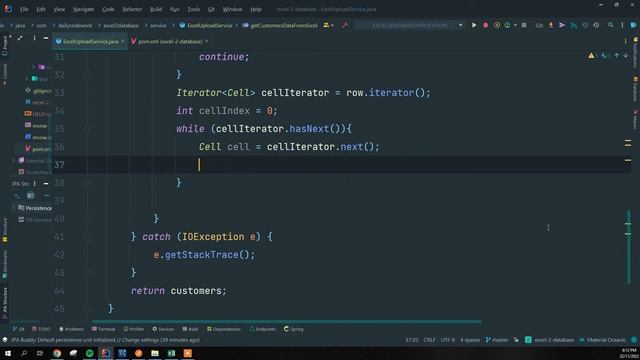Toggle the Commit side tool window
Screen dimensions: 640x360
tap(4, 74)
